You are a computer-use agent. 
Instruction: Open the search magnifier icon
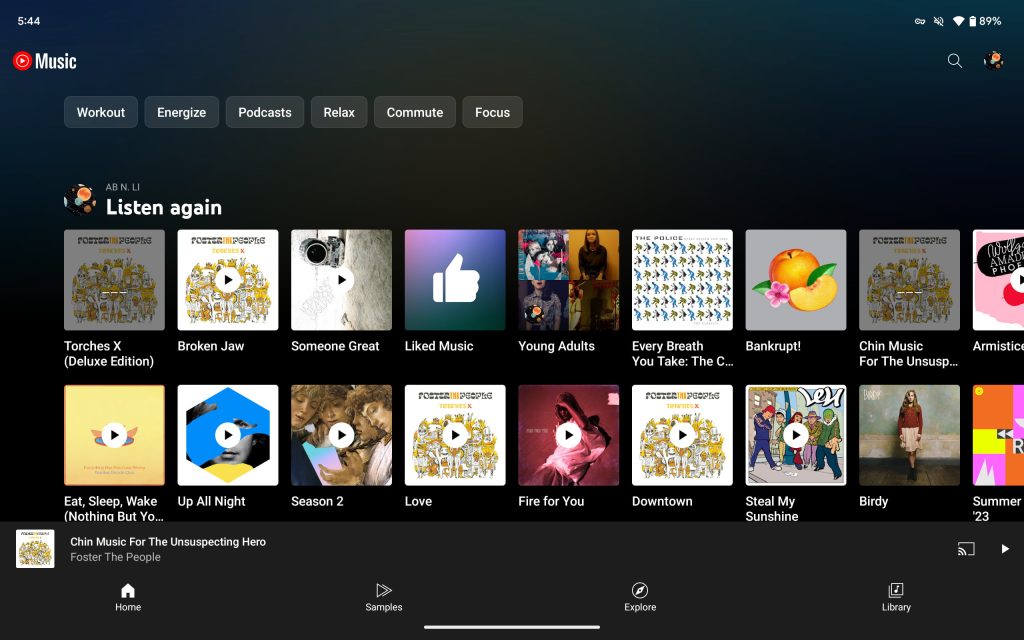pos(954,61)
